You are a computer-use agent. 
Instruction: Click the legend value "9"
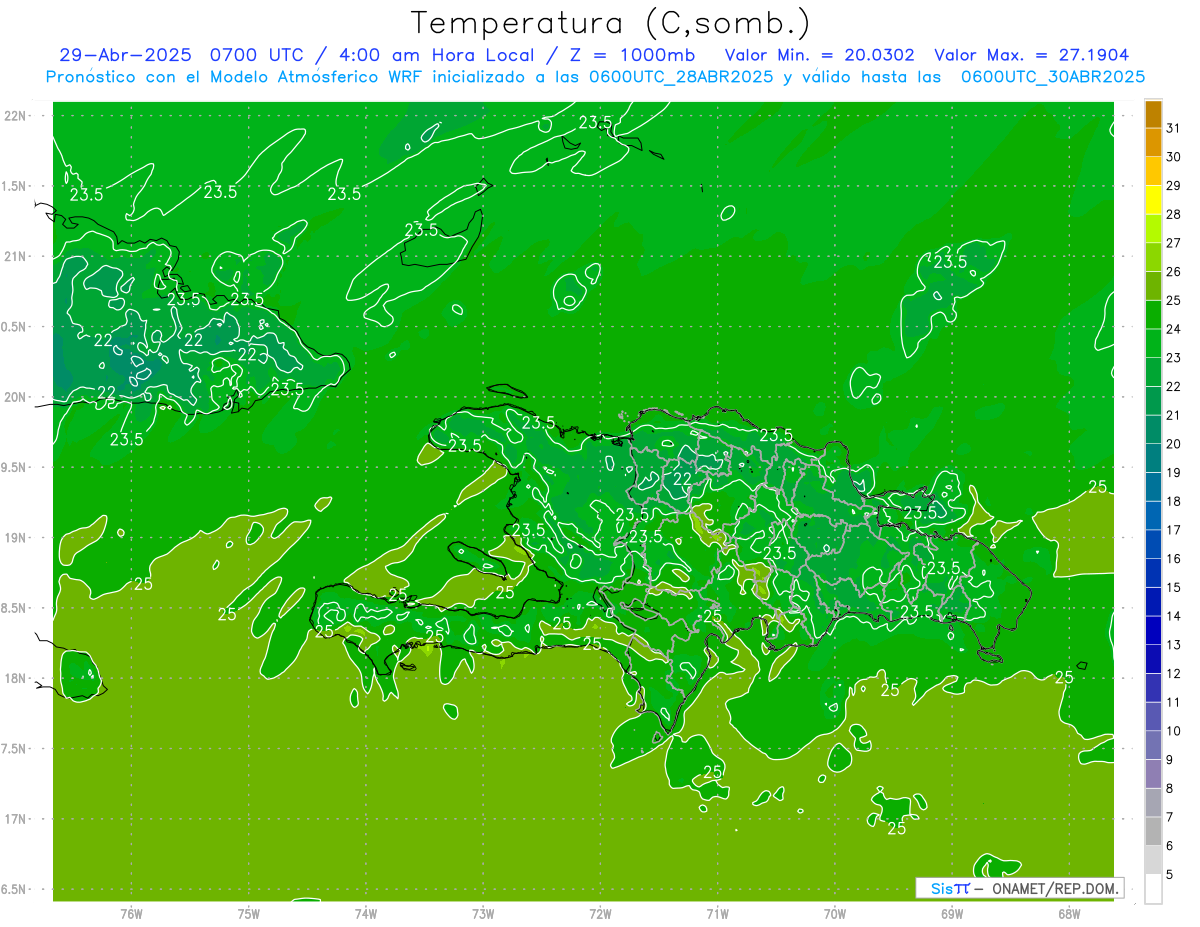click(x=1169, y=760)
